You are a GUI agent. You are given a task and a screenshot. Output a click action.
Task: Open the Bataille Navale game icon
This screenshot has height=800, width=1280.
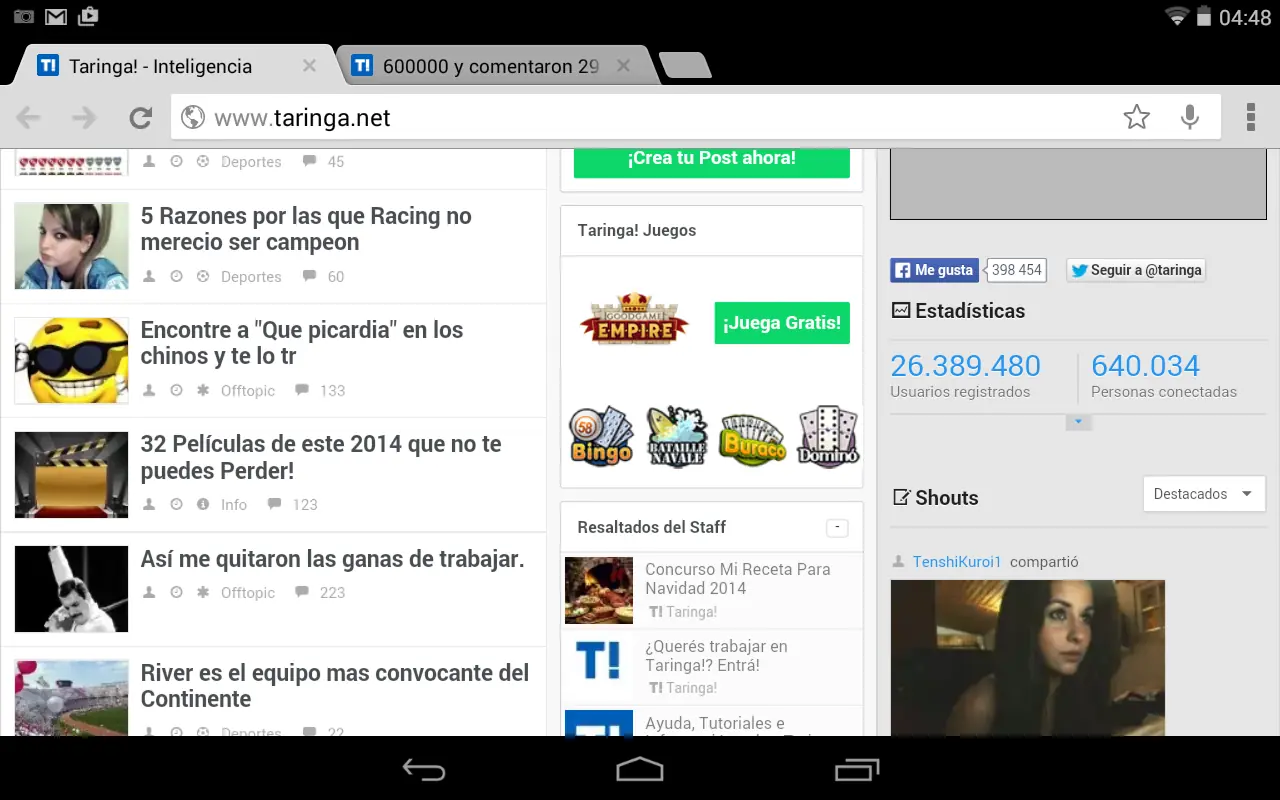tap(677, 436)
